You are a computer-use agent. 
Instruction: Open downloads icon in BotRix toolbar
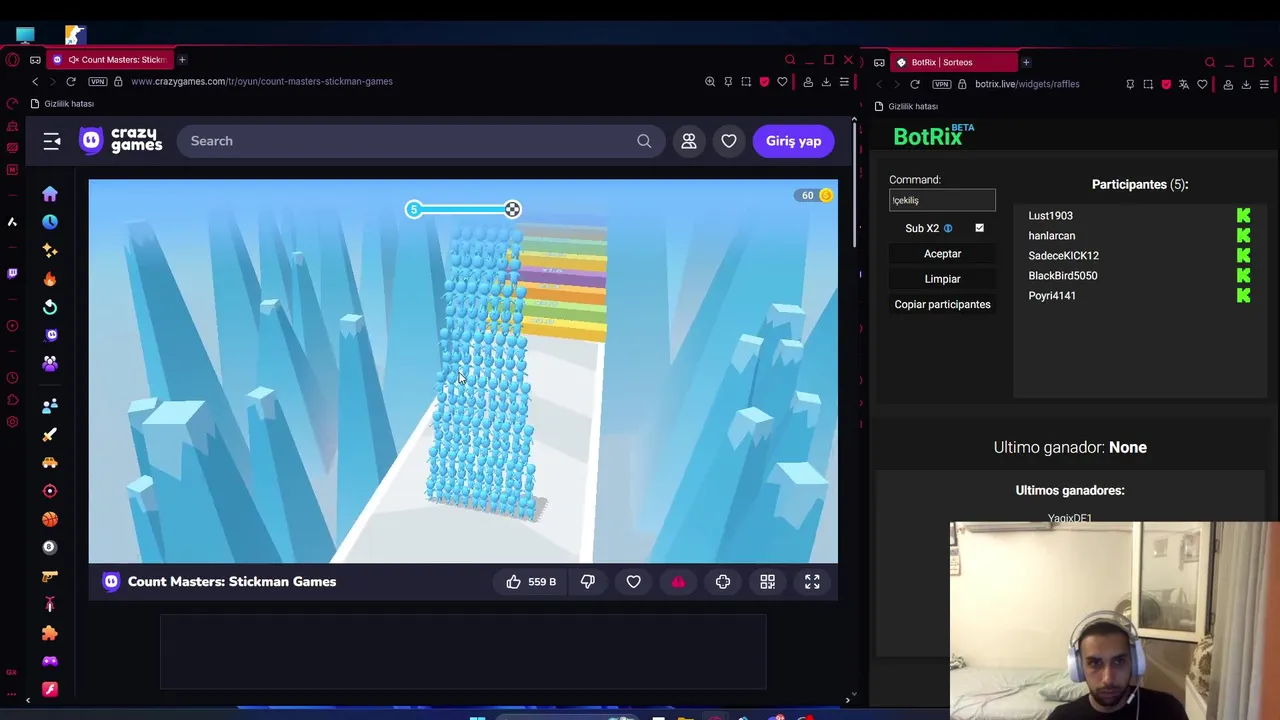pos(1246,84)
